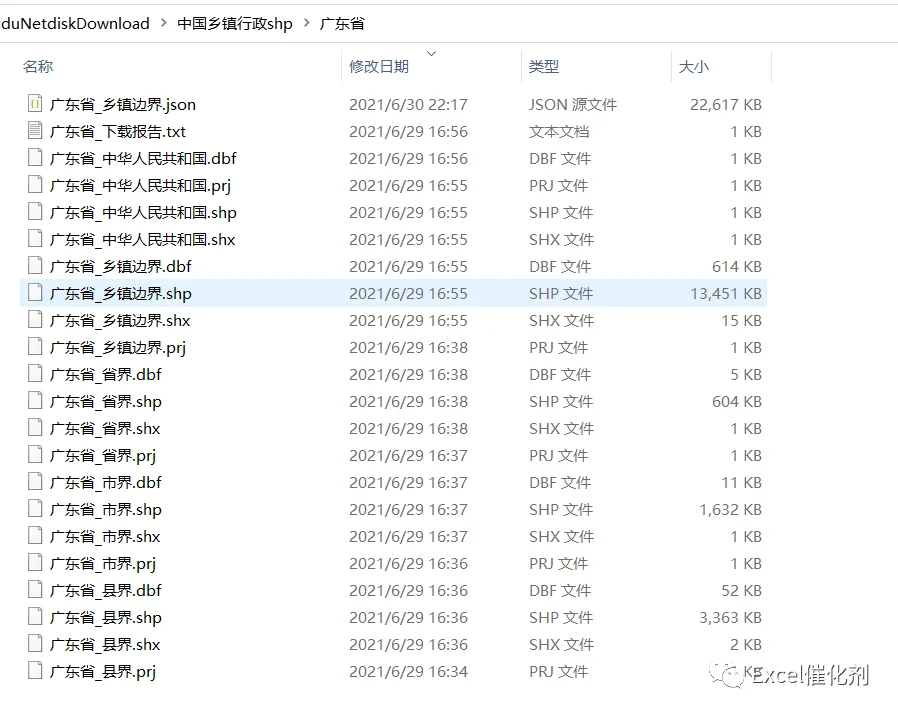Click the file icon of 广东省_中华人民共和国.shp
The height and width of the screenshot is (714, 898).
pos(35,211)
